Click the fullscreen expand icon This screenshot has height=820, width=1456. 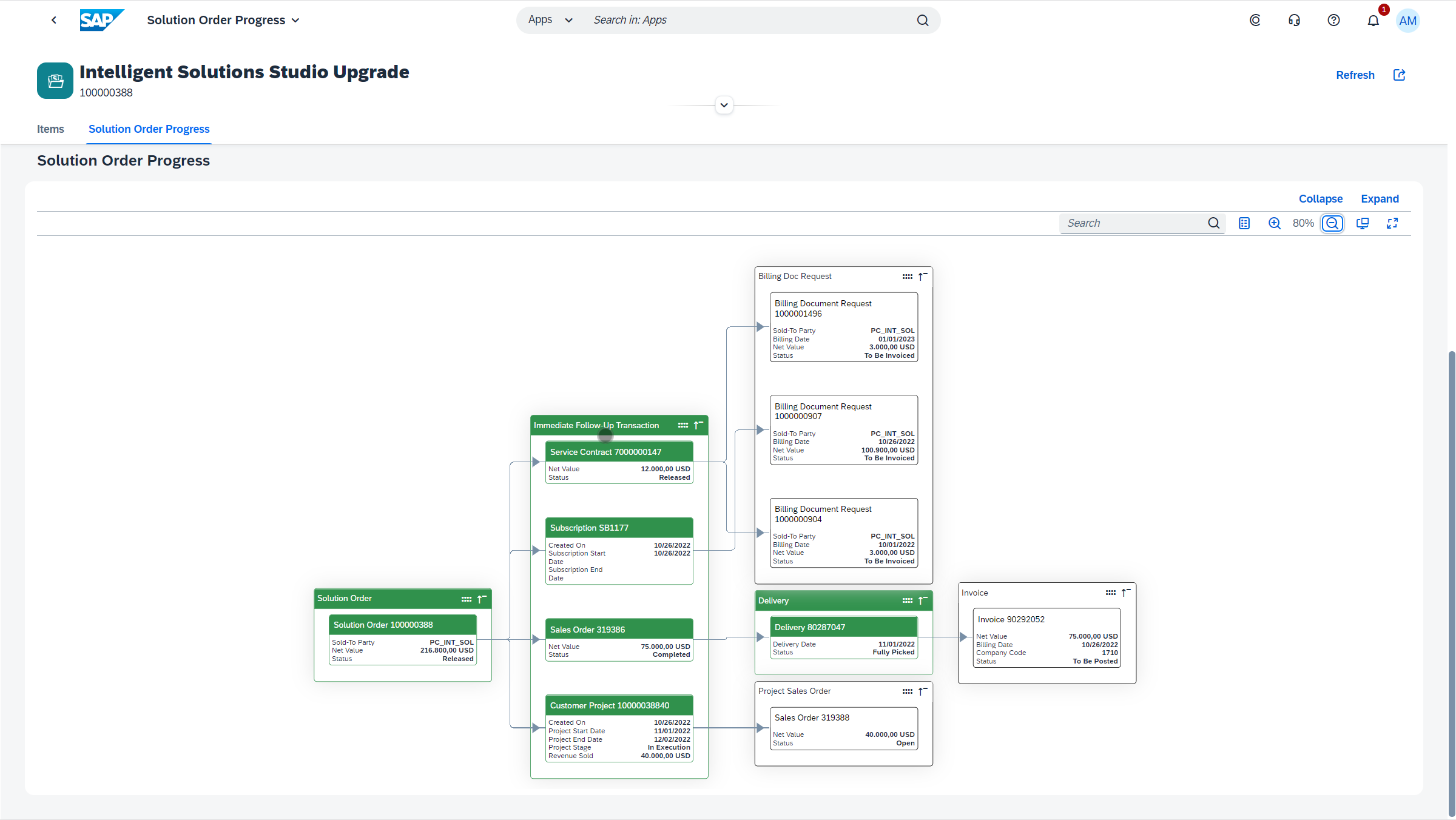pyautogui.click(x=1393, y=223)
